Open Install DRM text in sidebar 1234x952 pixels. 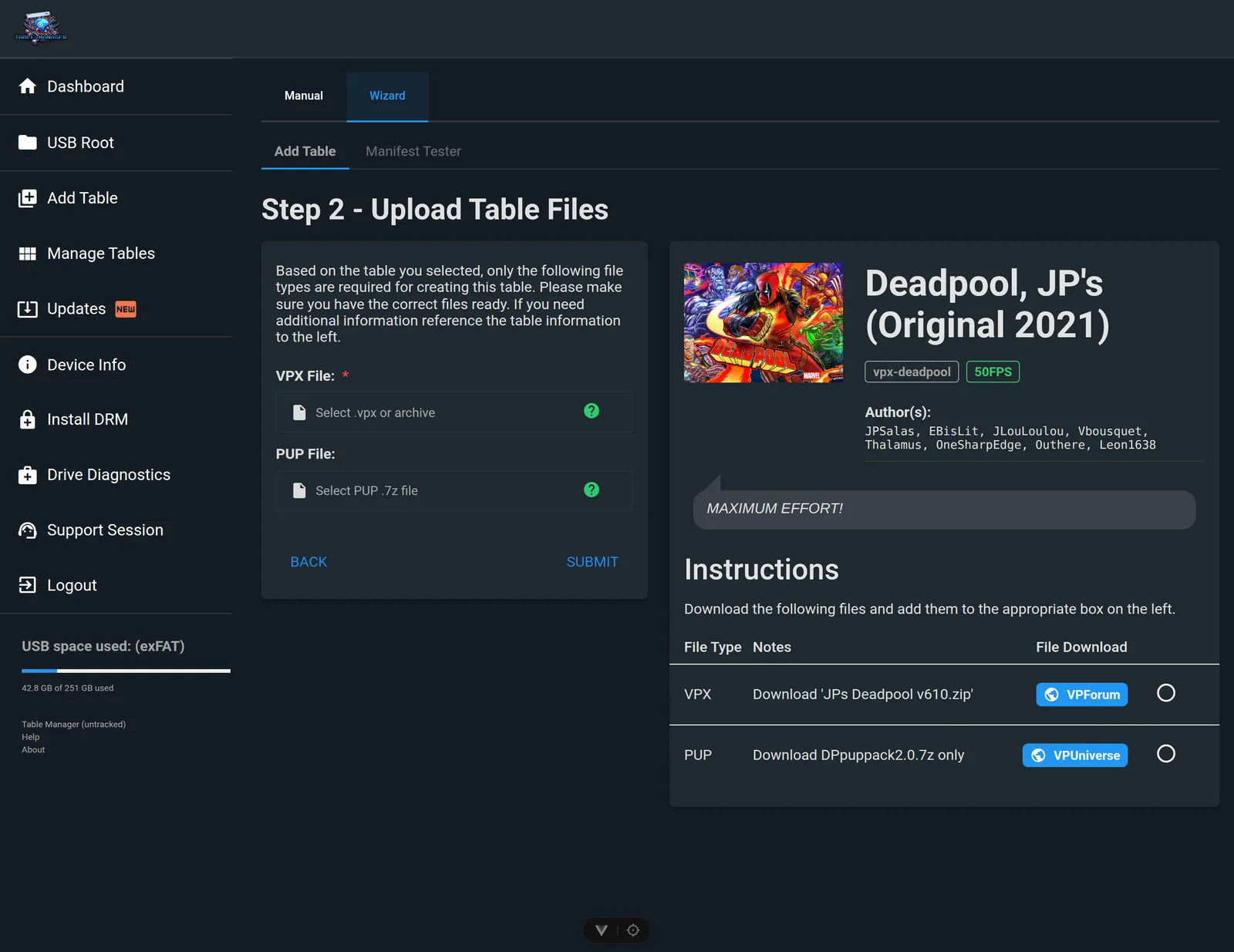click(87, 419)
